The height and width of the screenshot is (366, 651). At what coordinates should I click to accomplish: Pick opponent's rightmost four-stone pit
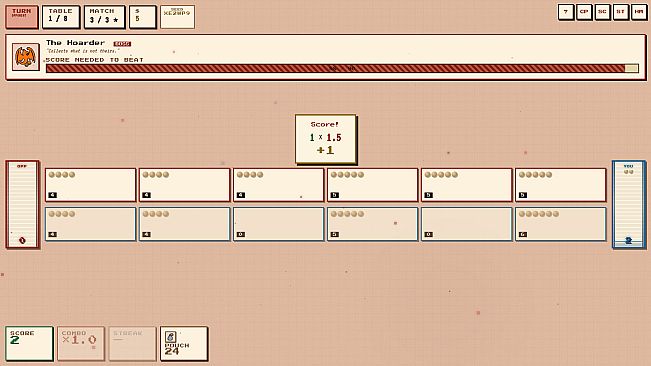point(279,185)
